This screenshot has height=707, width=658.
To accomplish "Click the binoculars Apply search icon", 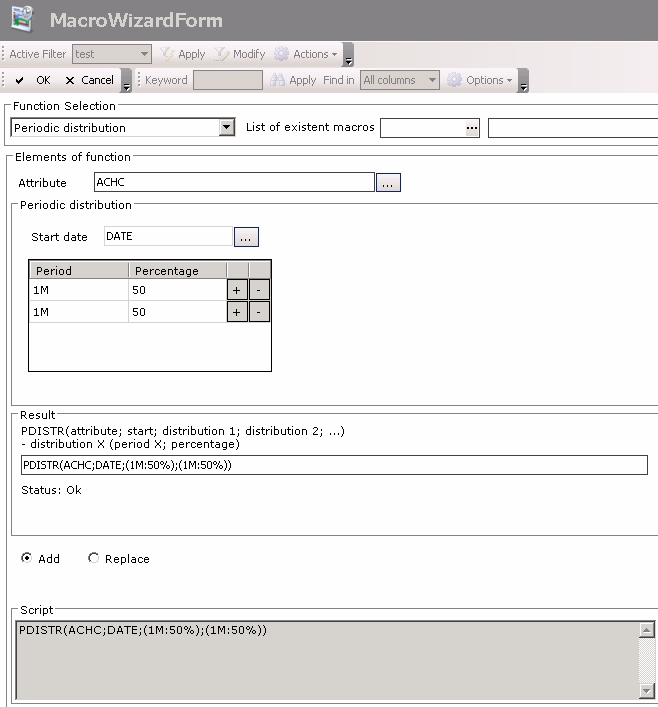I will point(278,80).
